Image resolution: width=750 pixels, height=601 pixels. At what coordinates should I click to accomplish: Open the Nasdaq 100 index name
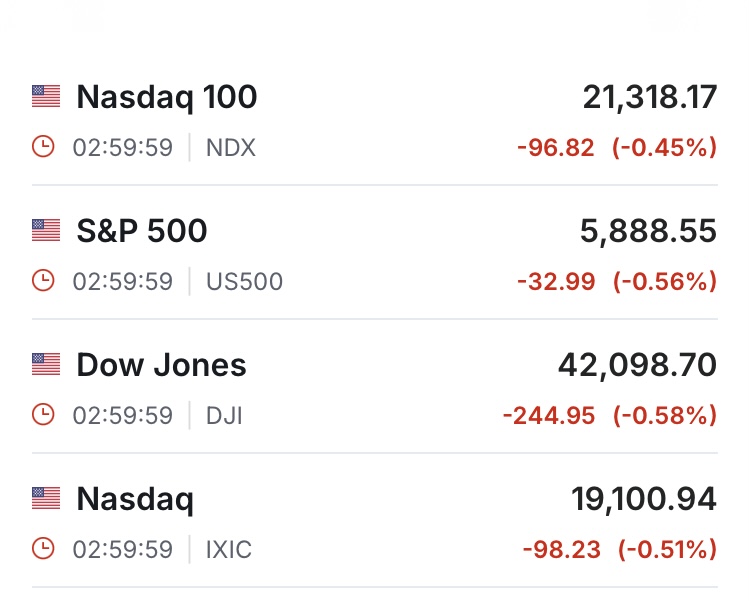[167, 97]
